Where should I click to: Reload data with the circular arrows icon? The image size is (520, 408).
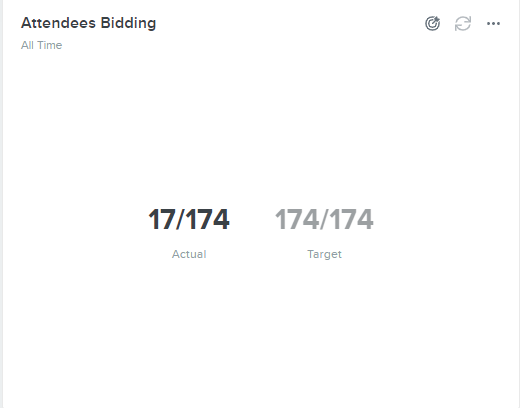[x=463, y=23]
